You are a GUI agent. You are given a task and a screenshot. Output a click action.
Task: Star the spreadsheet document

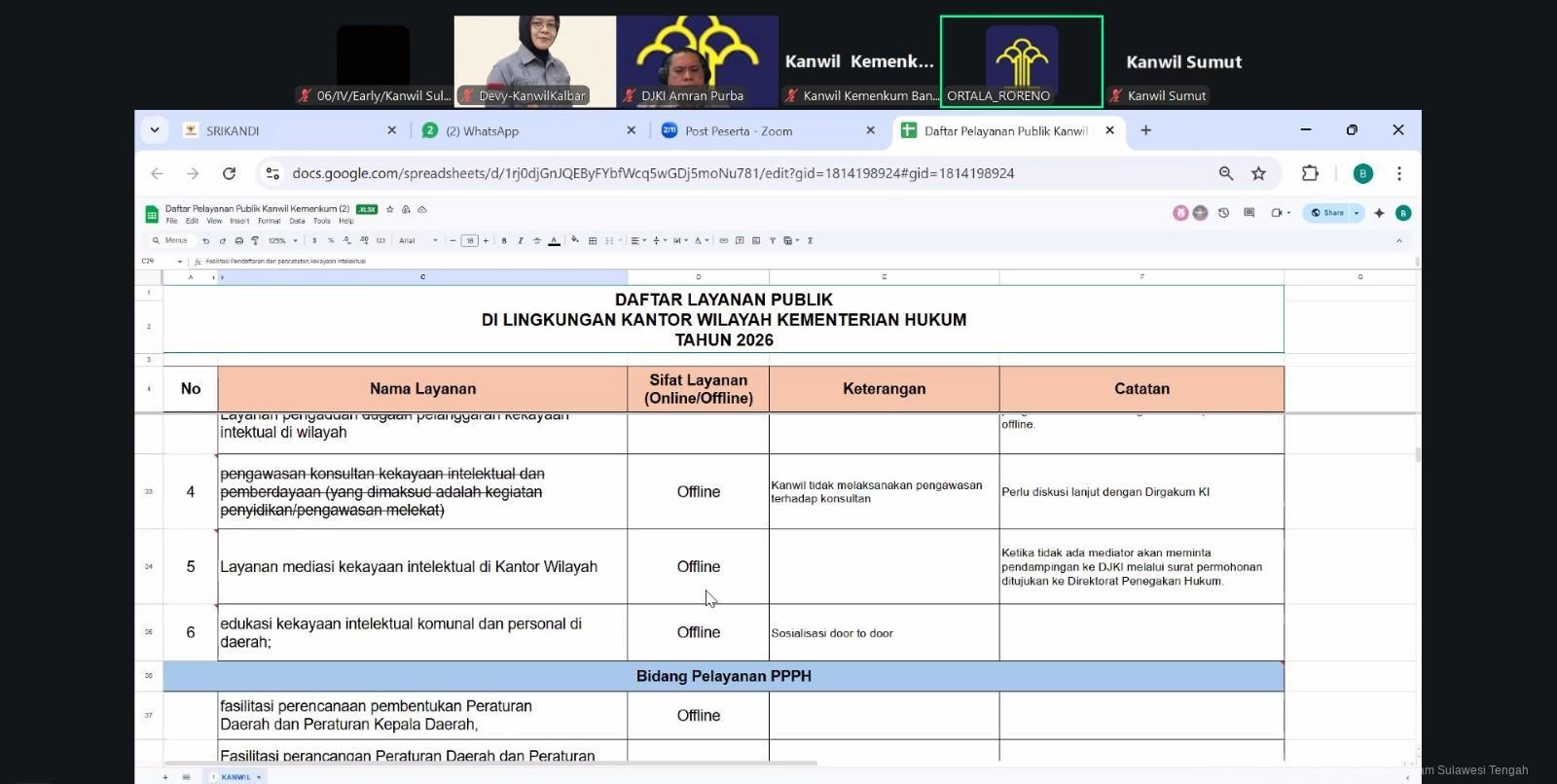click(390, 209)
